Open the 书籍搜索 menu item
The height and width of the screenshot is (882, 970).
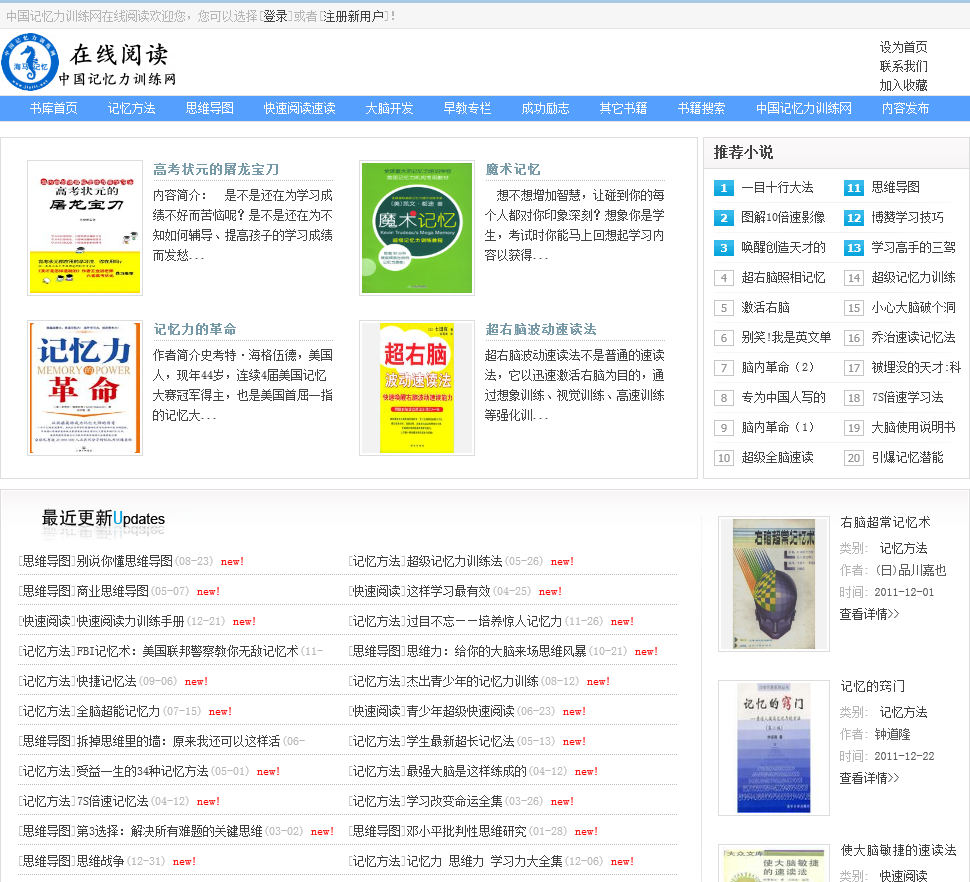(x=702, y=108)
